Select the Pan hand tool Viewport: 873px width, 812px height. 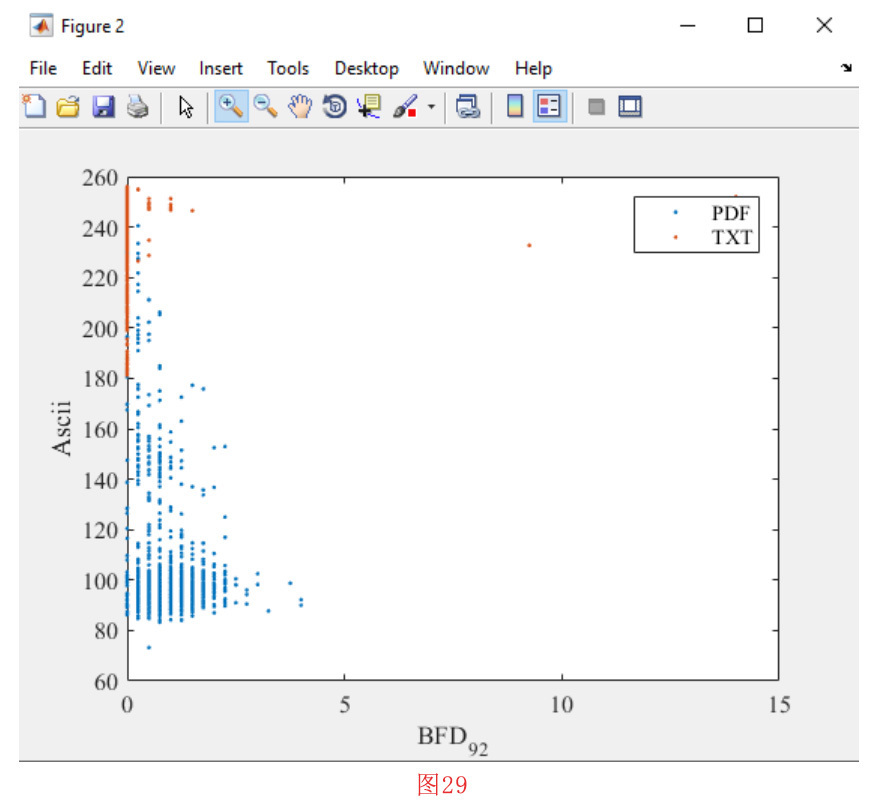coord(300,107)
